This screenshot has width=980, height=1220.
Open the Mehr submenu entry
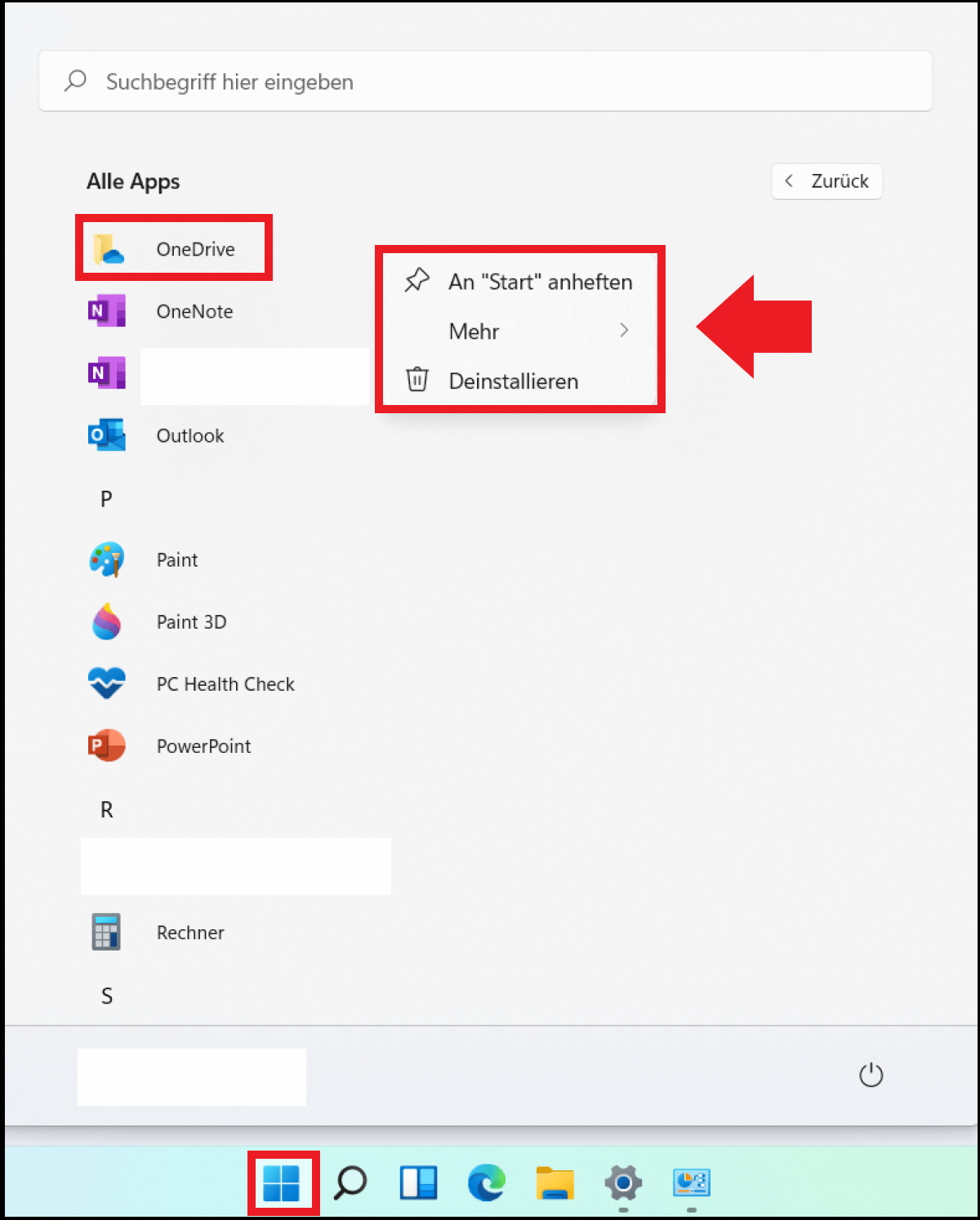tap(520, 331)
